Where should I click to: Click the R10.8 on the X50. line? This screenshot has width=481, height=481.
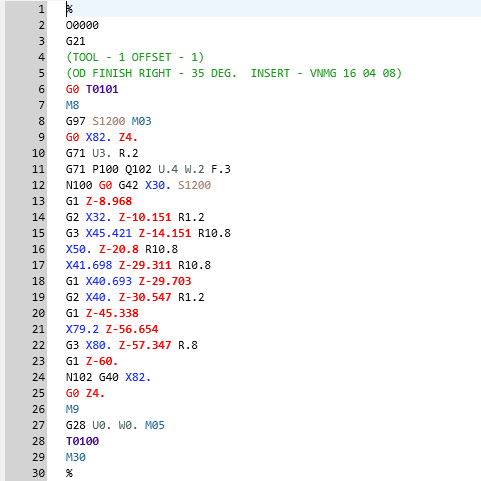pyautogui.click(x=162, y=249)
